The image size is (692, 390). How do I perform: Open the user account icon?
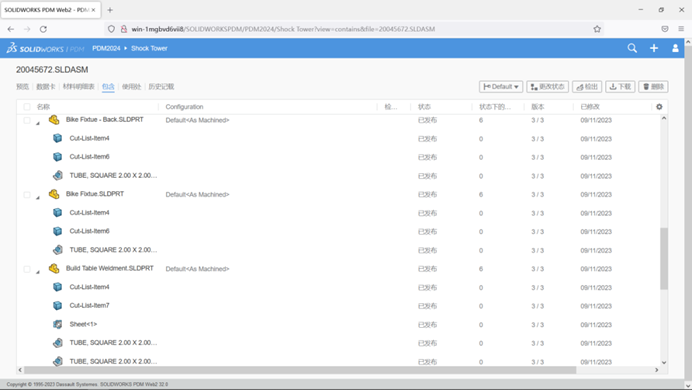pos(675,48)
